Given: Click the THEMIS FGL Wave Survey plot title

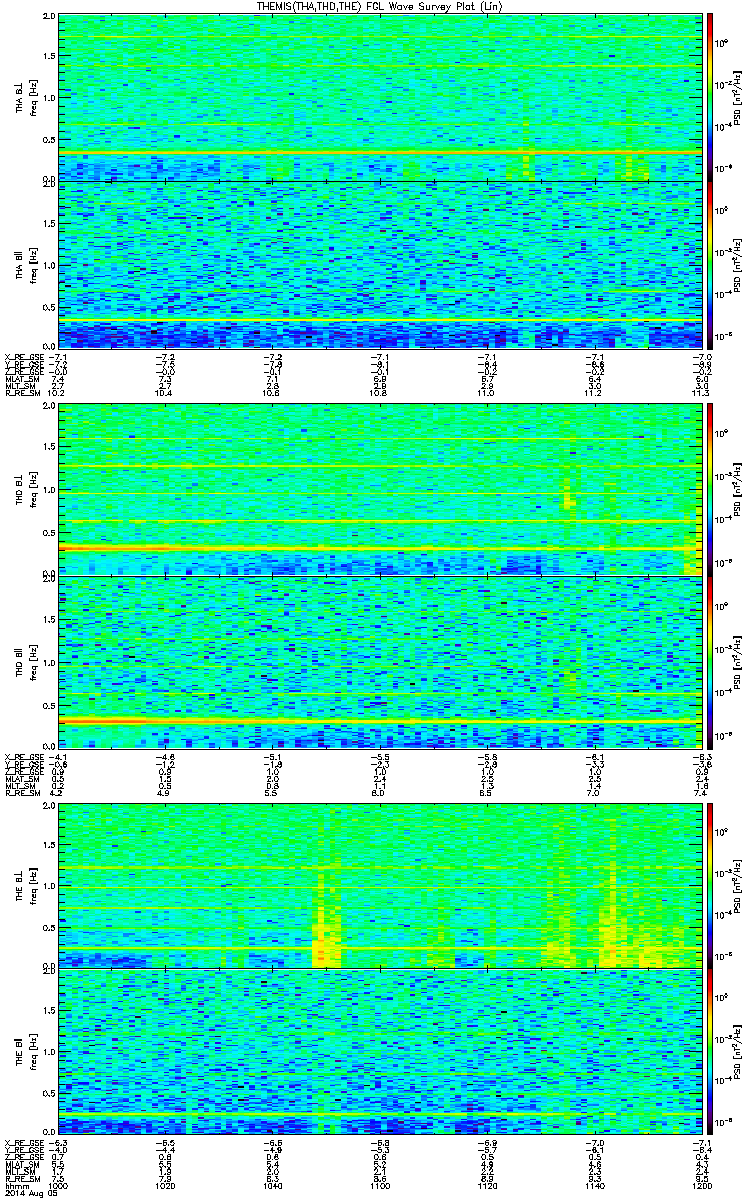Looking at the screenshot, I should (375, 7).
